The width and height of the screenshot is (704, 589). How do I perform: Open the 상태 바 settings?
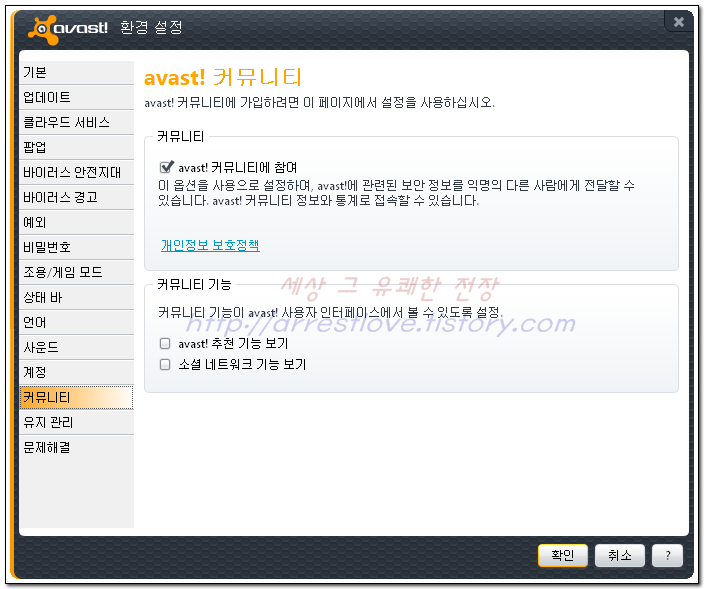[76, 297]
